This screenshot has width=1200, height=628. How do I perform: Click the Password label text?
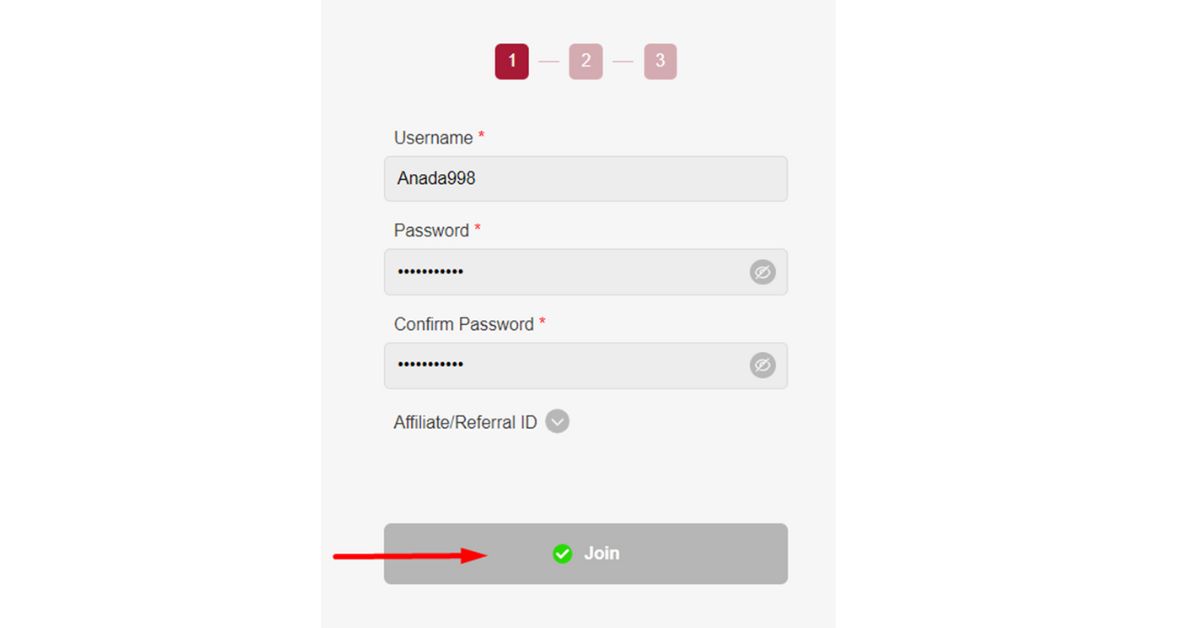431,231
